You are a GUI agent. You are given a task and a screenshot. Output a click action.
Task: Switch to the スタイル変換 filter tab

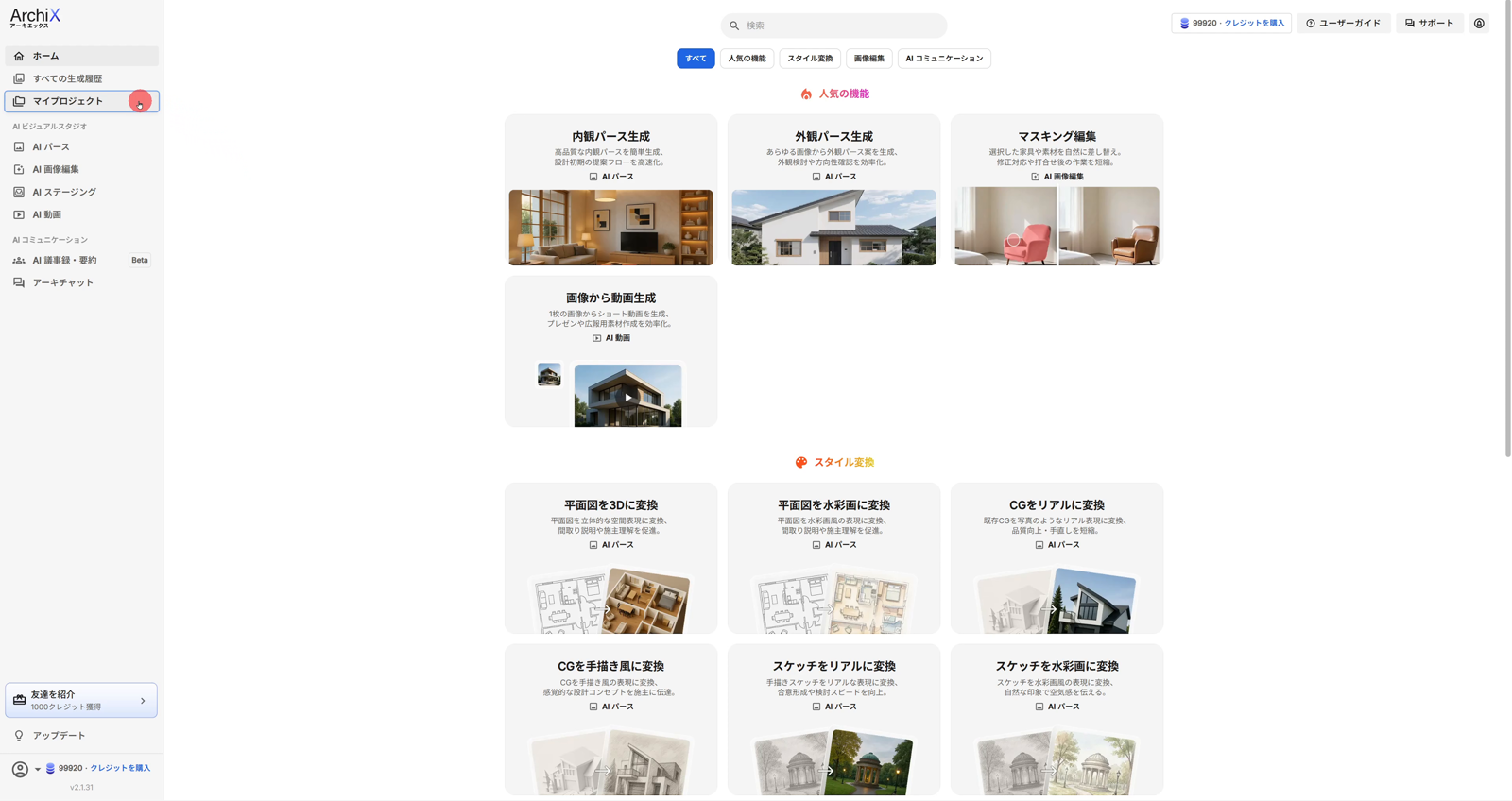pos(810,59)
